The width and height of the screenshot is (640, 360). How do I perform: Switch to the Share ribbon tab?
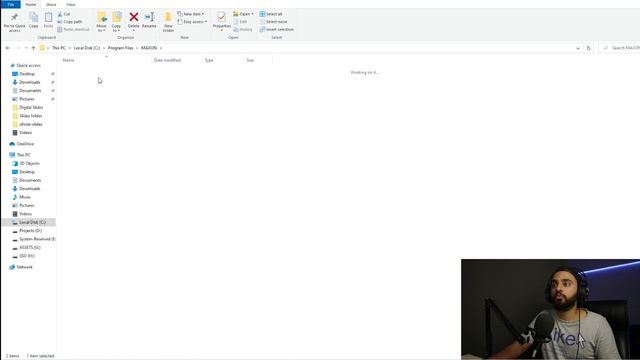(51, 4)
